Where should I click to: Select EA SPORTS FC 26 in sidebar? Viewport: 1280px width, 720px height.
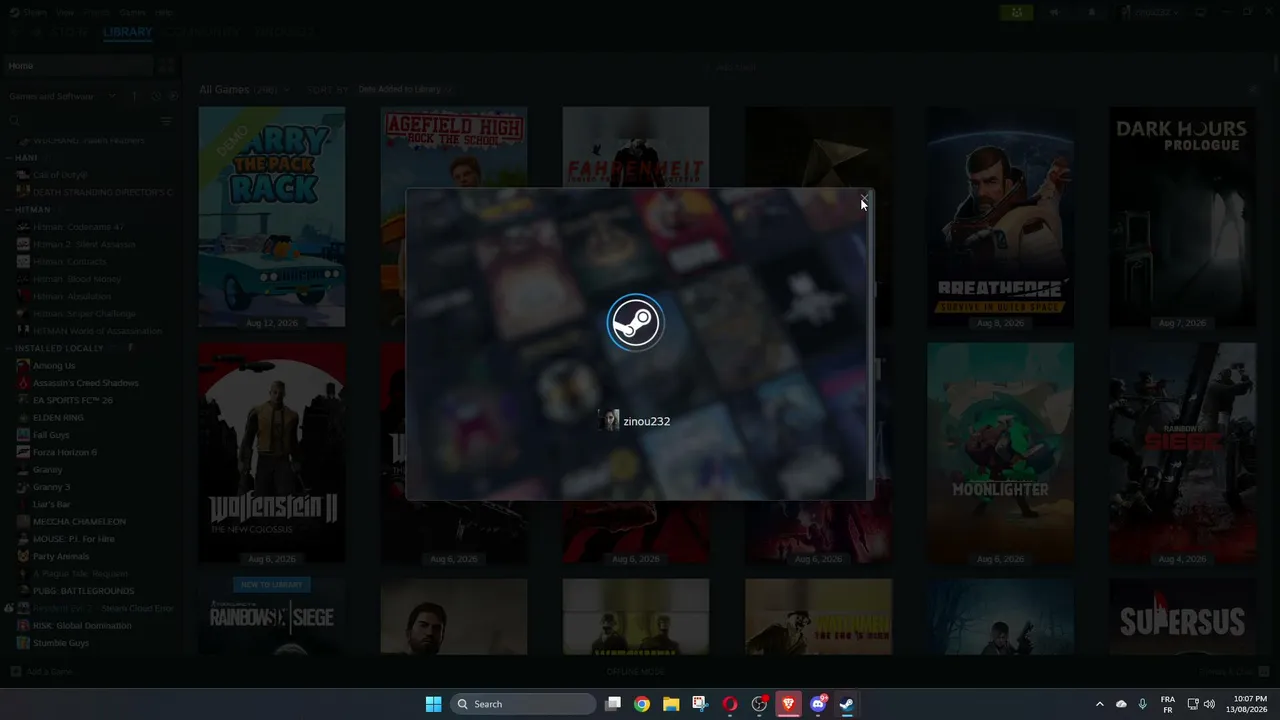point(73,400)
